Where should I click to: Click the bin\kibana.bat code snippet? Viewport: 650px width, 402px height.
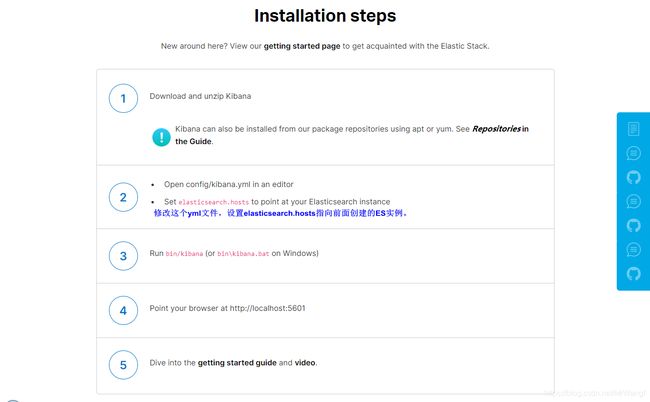click(x=243, y=254)
